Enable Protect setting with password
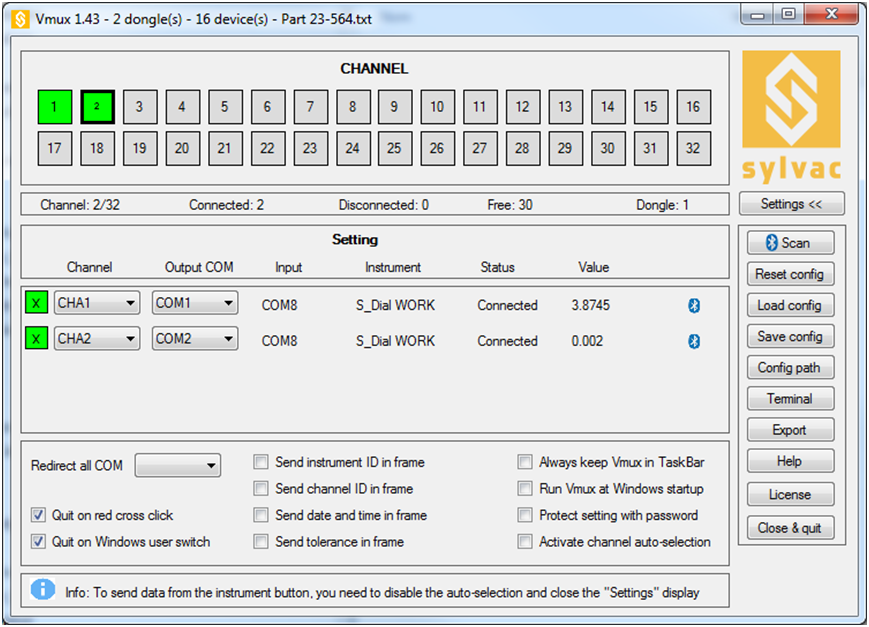This screenshot has height=627, width=869. pos(525,515)
